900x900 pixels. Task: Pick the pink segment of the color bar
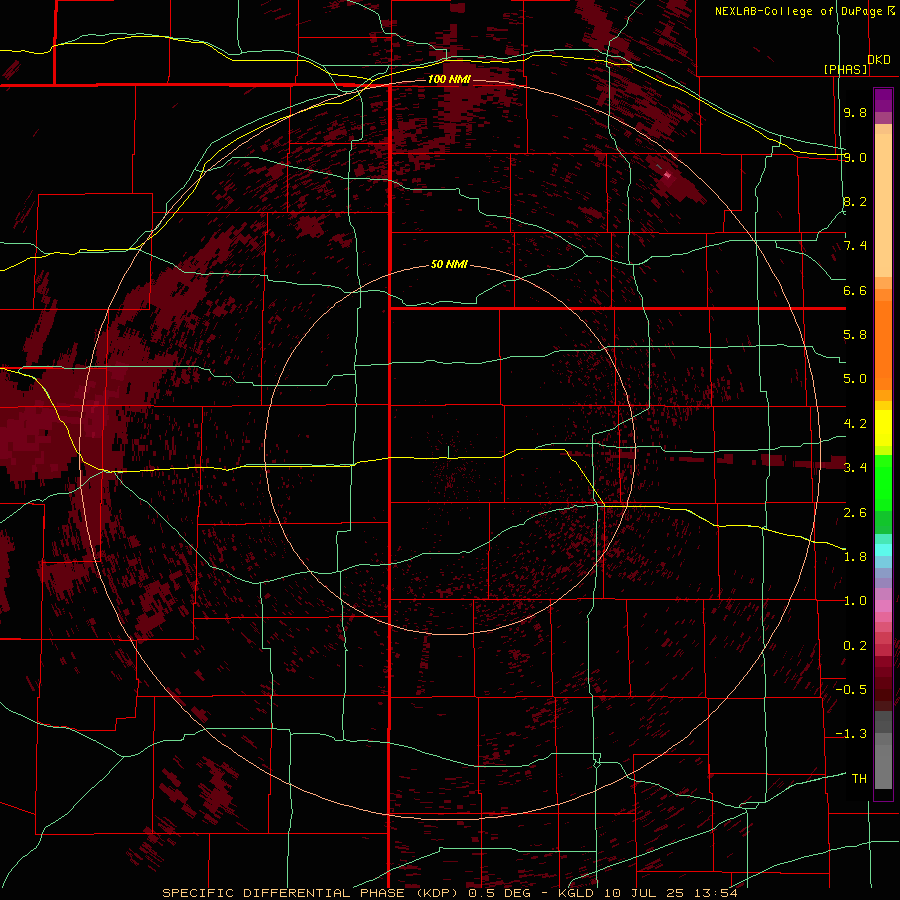pos(883,606)
